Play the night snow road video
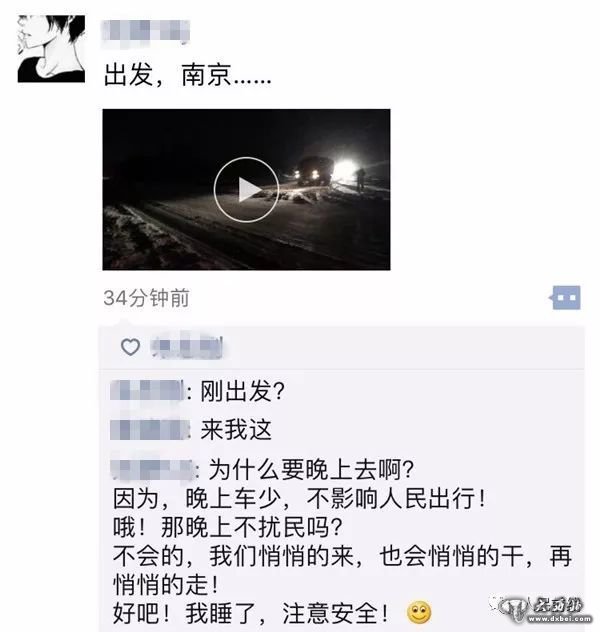 tap(246, 190)
